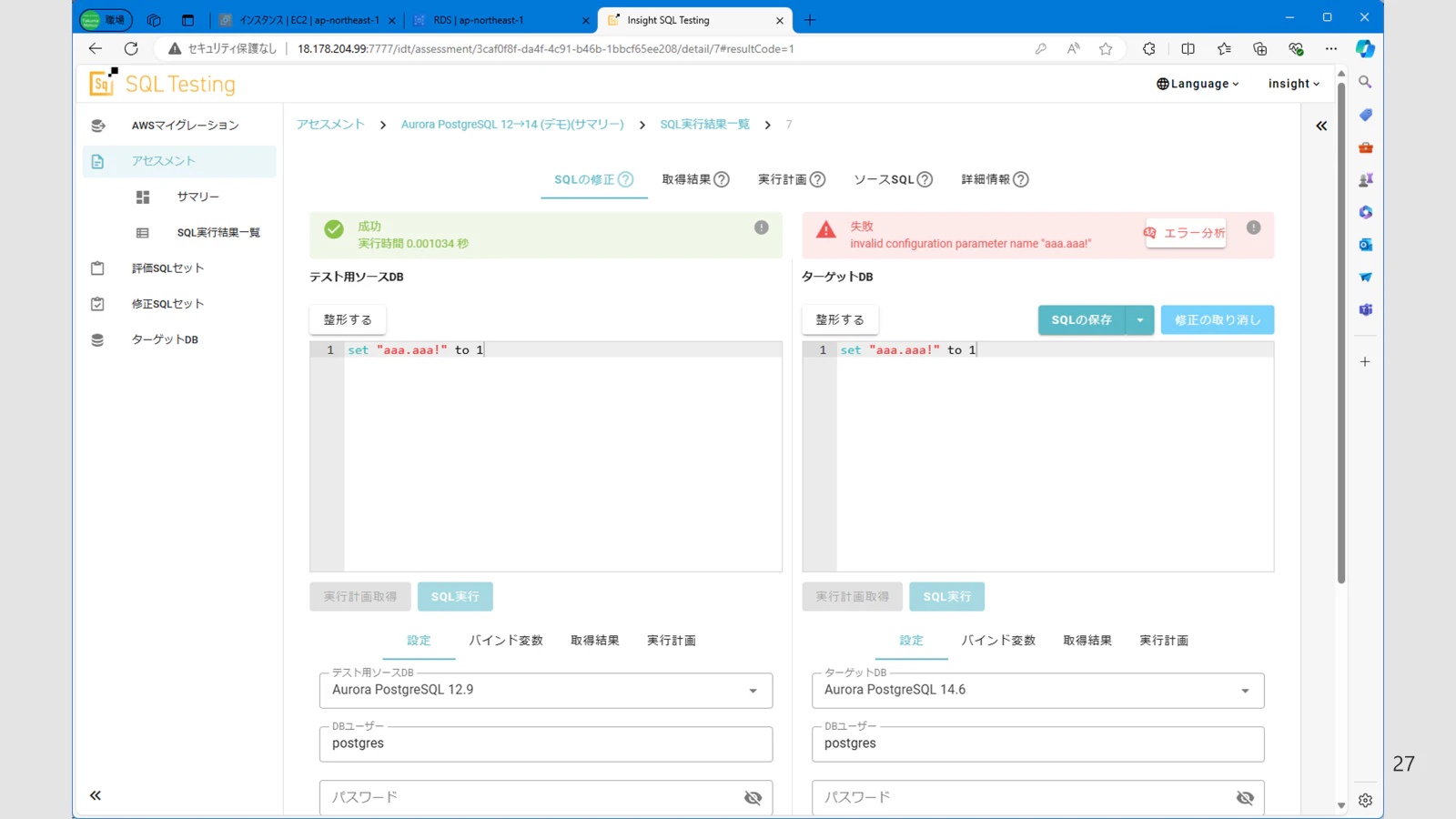Open a new browser tab

point(810,20)
